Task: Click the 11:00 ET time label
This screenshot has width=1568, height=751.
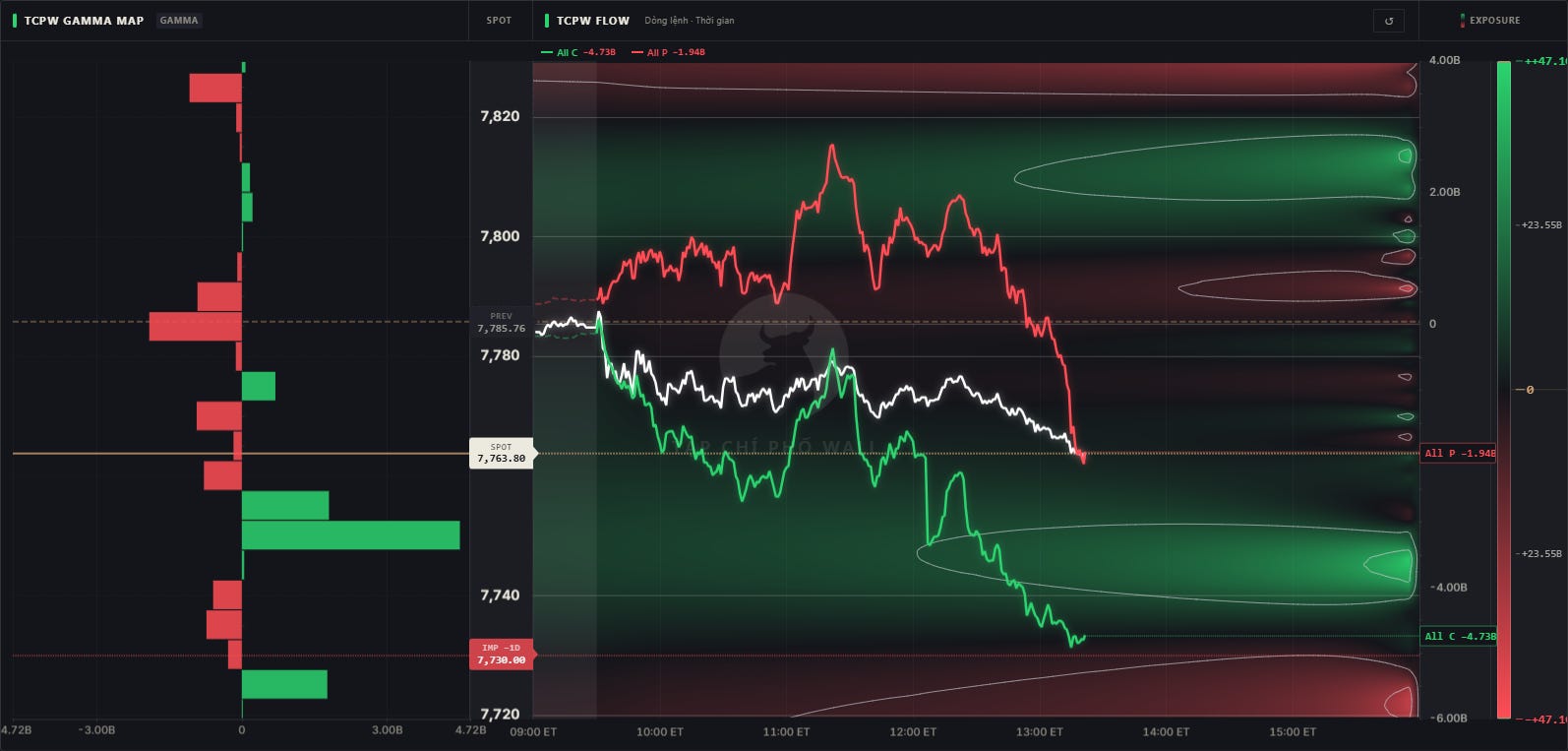Action: coord(786,731)
